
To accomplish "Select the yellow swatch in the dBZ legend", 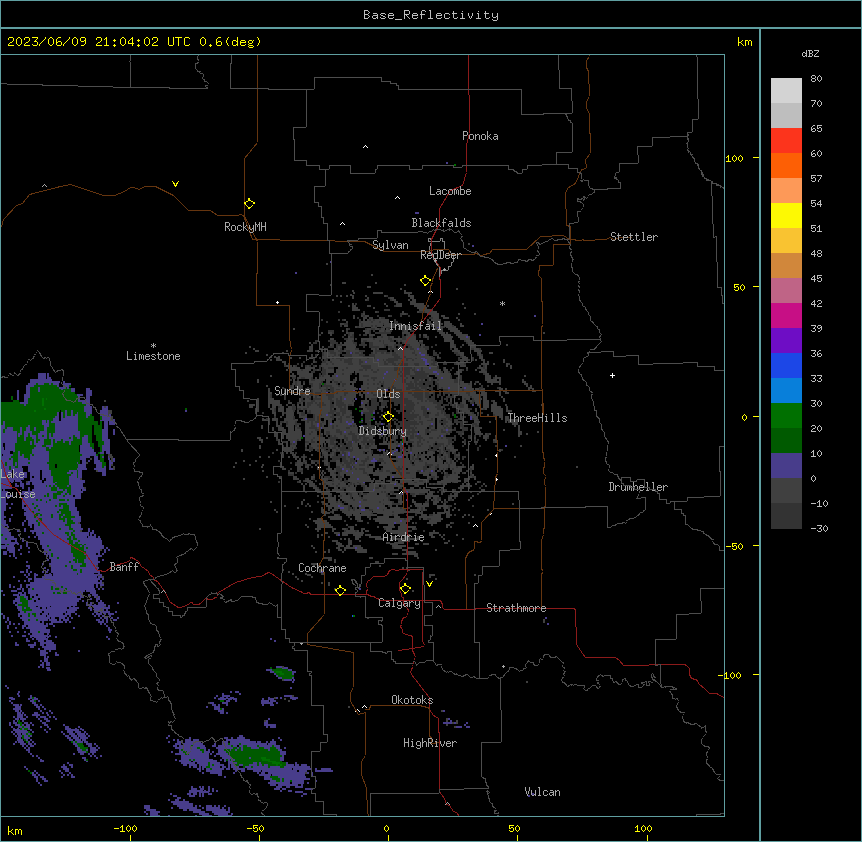I will click(786, 215).
